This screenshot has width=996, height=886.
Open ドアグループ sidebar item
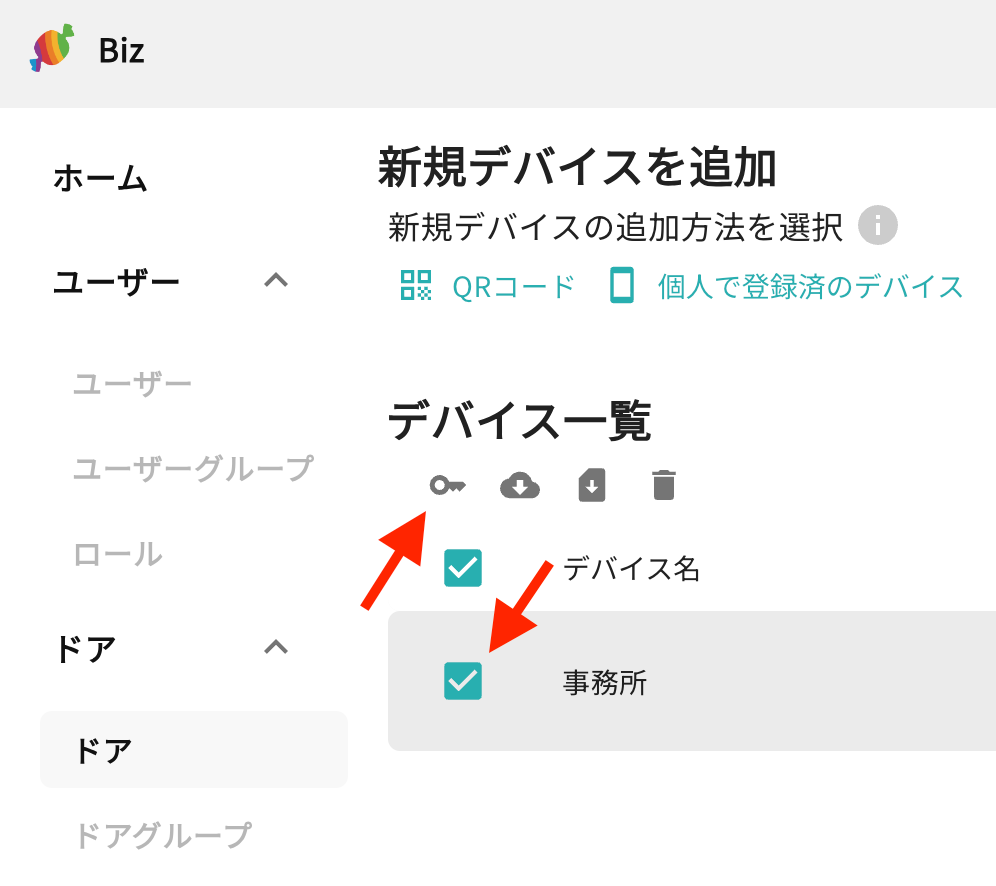click(x=163, y=835)
